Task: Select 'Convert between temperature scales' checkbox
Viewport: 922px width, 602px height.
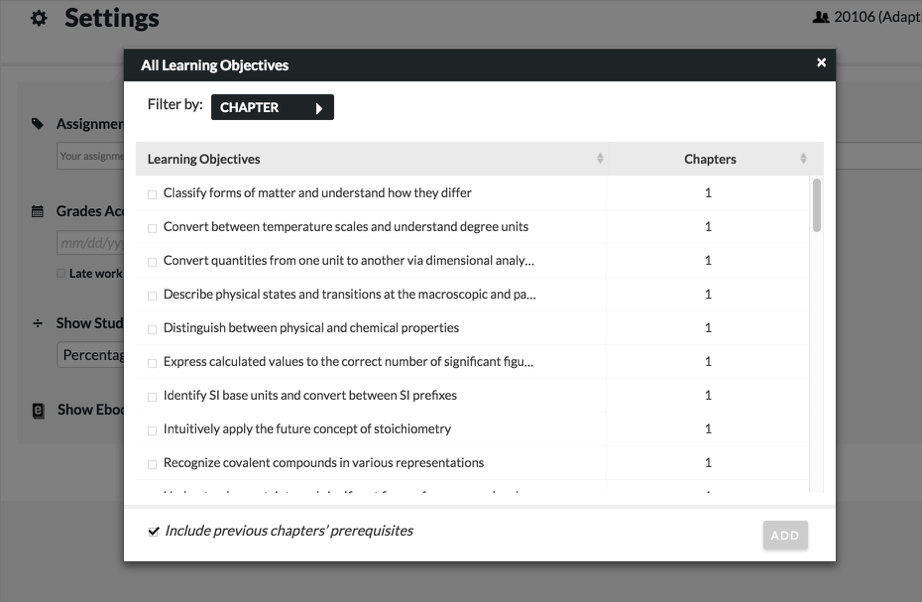Action: (x=152, y=228)
